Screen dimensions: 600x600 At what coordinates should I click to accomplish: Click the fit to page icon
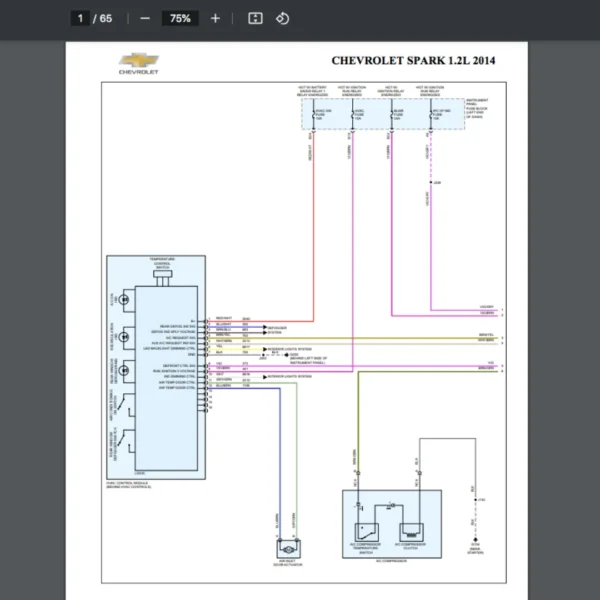(255, 18)
